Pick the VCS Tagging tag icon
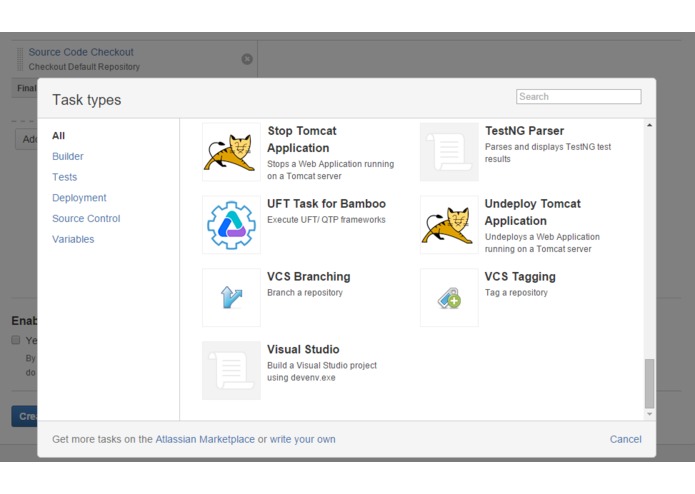 (x=449, y=297)
